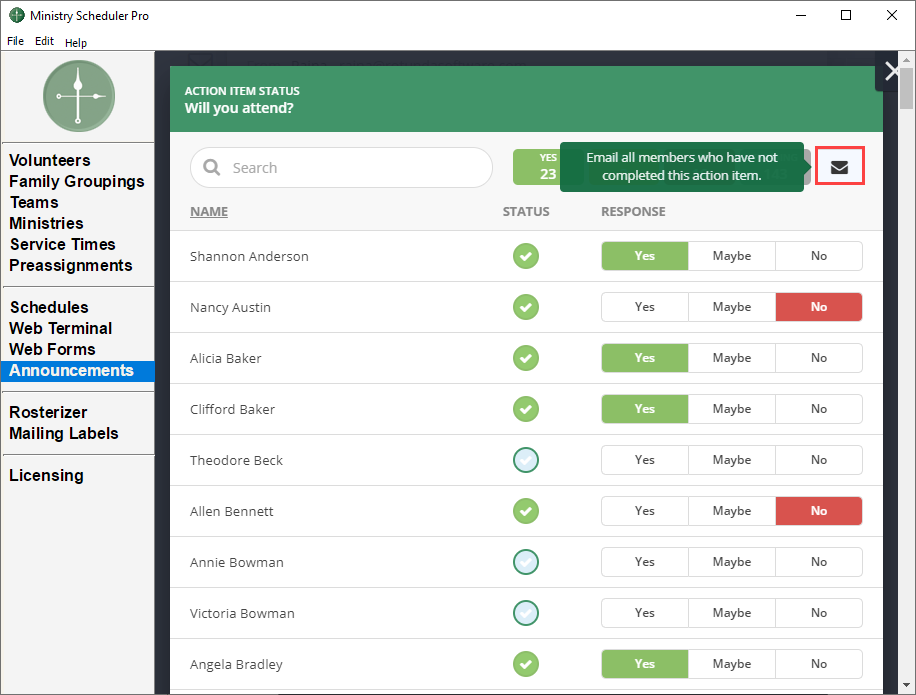The height and width of the screenshot is (695, 916).
Task: Click Angela Bradley's completed status icon
Action: coord(526,664)
